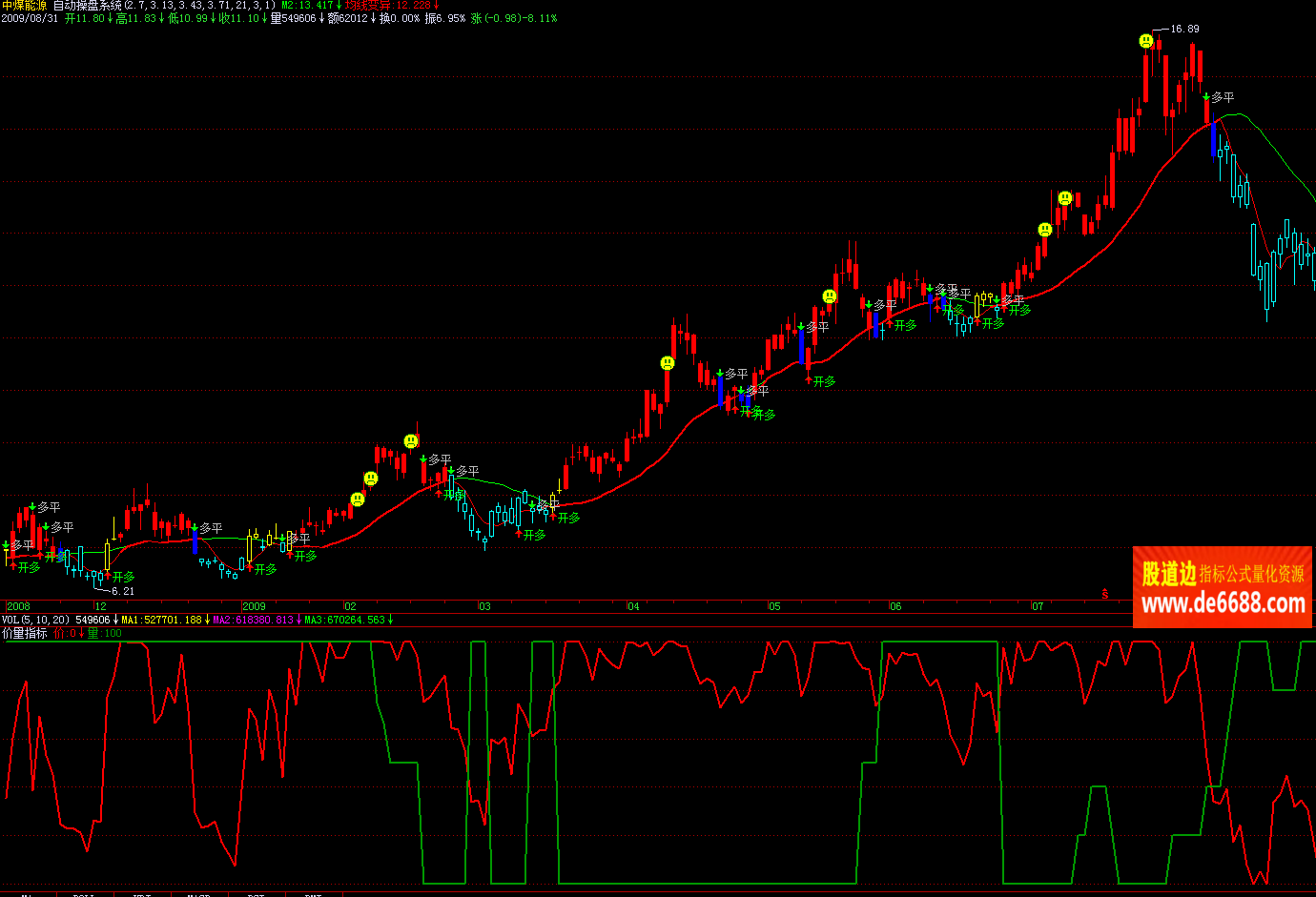The image size is (1316, 897).
Task: Click the turnover amount 额62012
Action: point(348,18)
